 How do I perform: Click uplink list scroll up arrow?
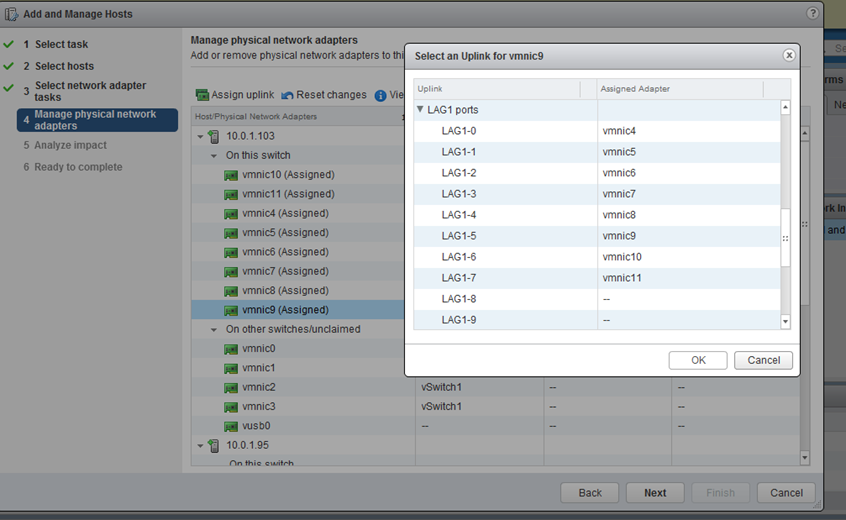pos(786,107)
